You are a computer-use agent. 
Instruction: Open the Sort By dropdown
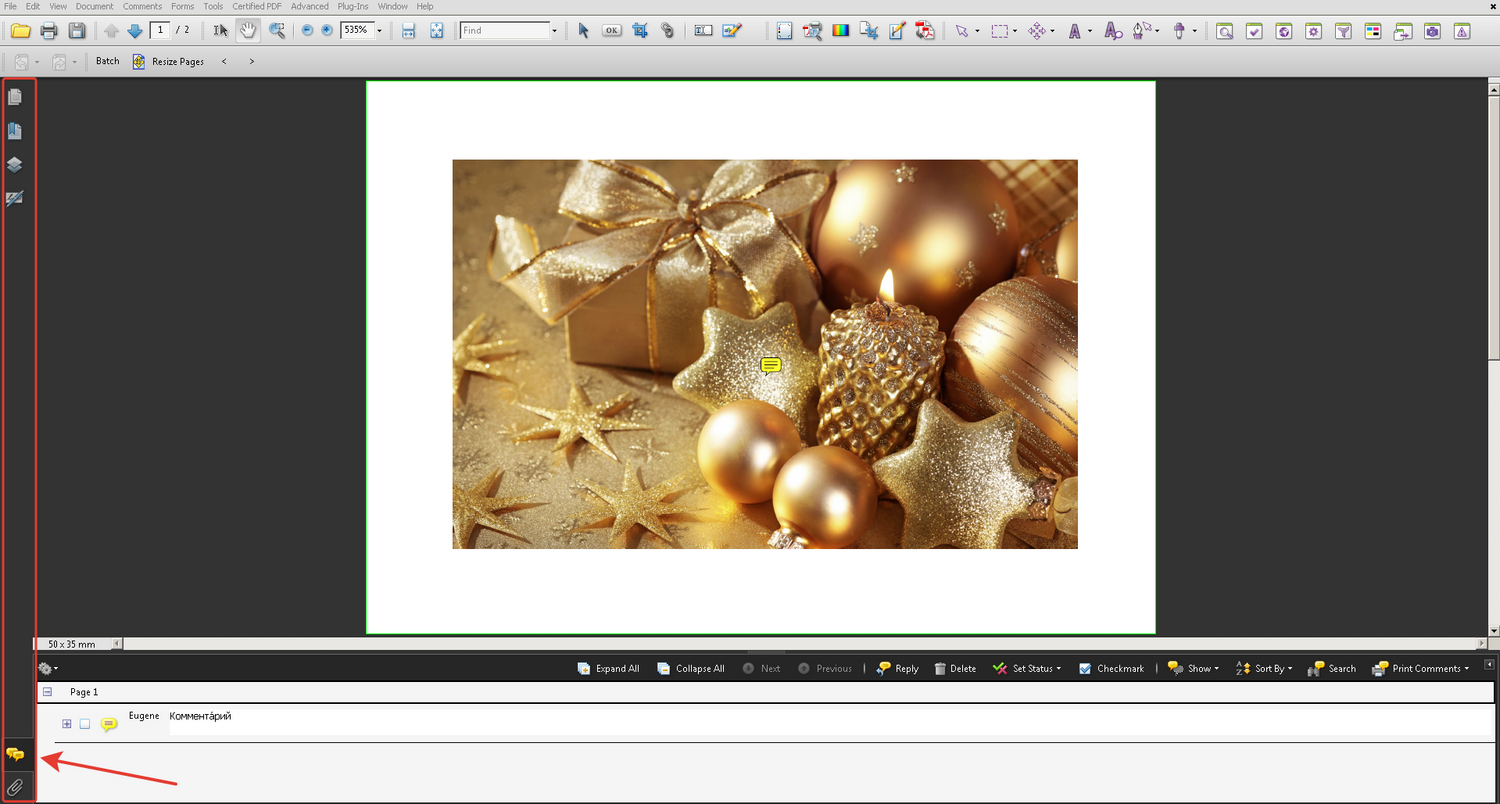(1264, 668)
